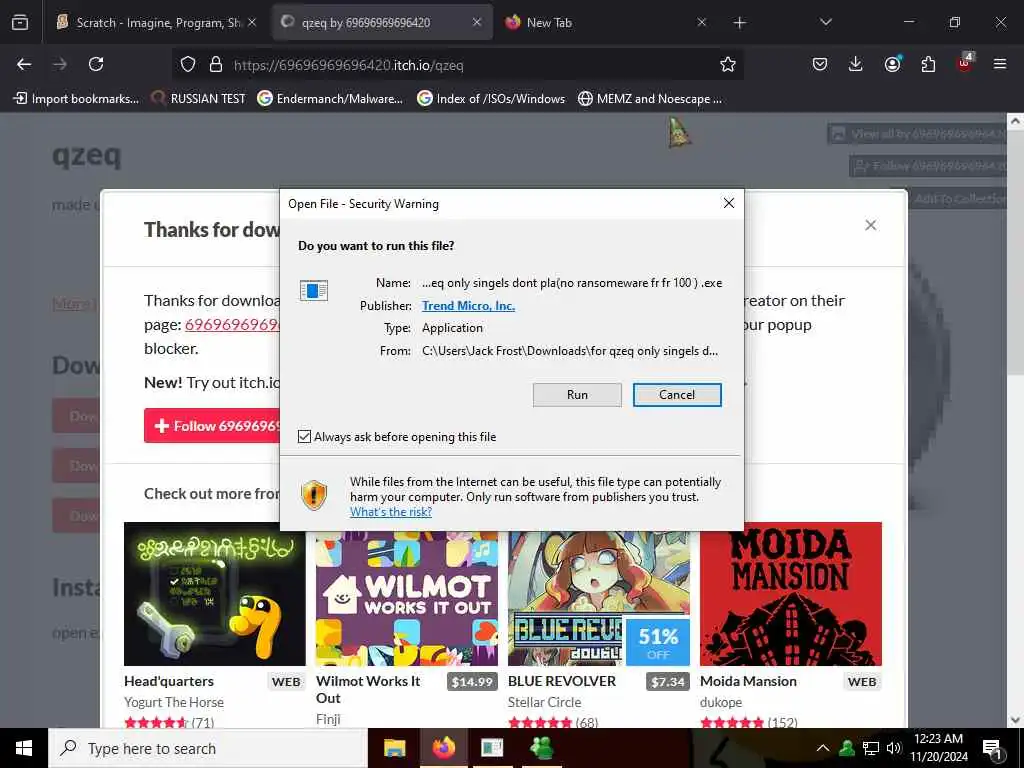Open the Downloads toolbar icon
The height and width of the screenshot is (768, 1024).
(x=856, y=64)
